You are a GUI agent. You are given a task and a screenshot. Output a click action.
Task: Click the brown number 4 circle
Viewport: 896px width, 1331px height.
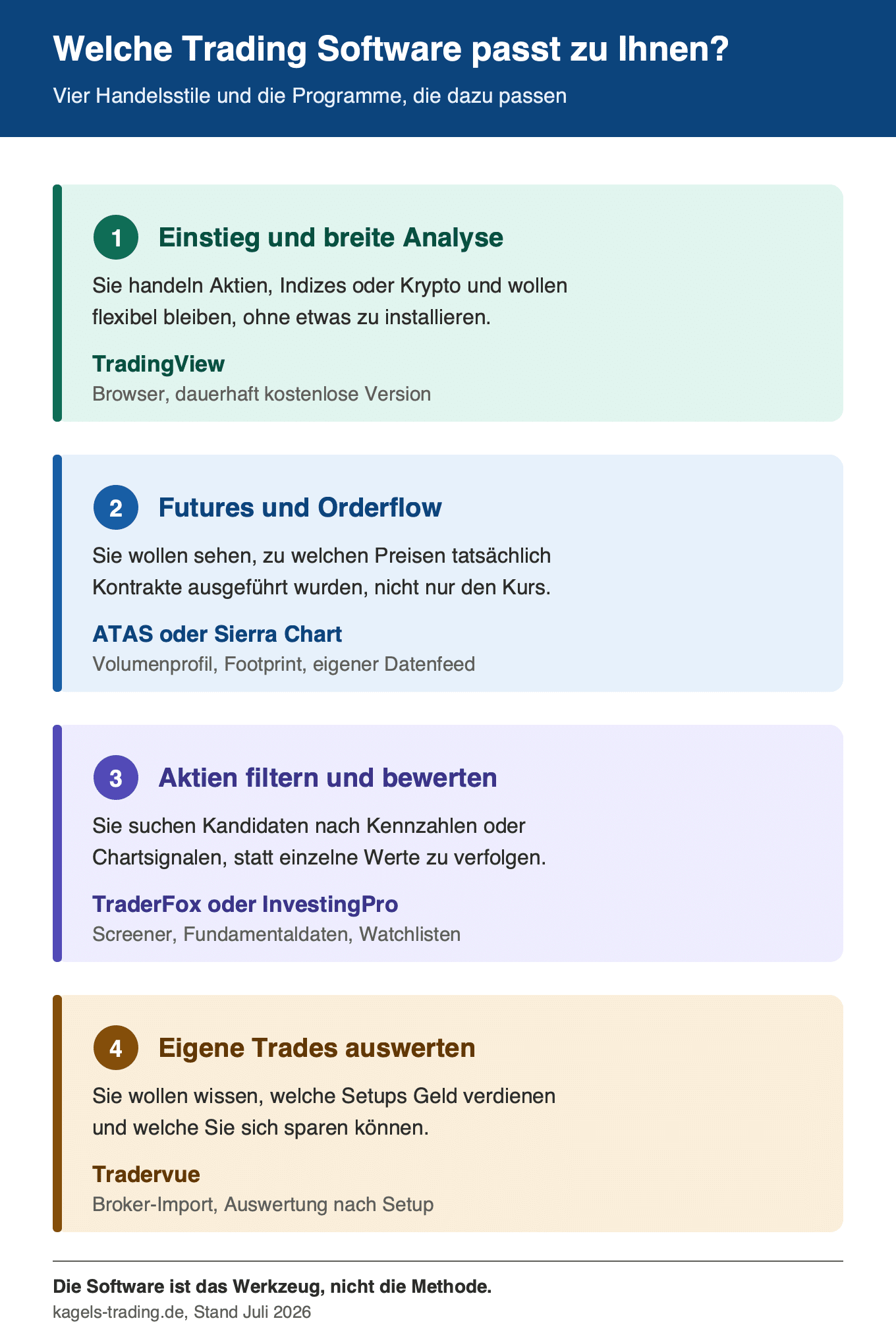(x=116, y=1048)
